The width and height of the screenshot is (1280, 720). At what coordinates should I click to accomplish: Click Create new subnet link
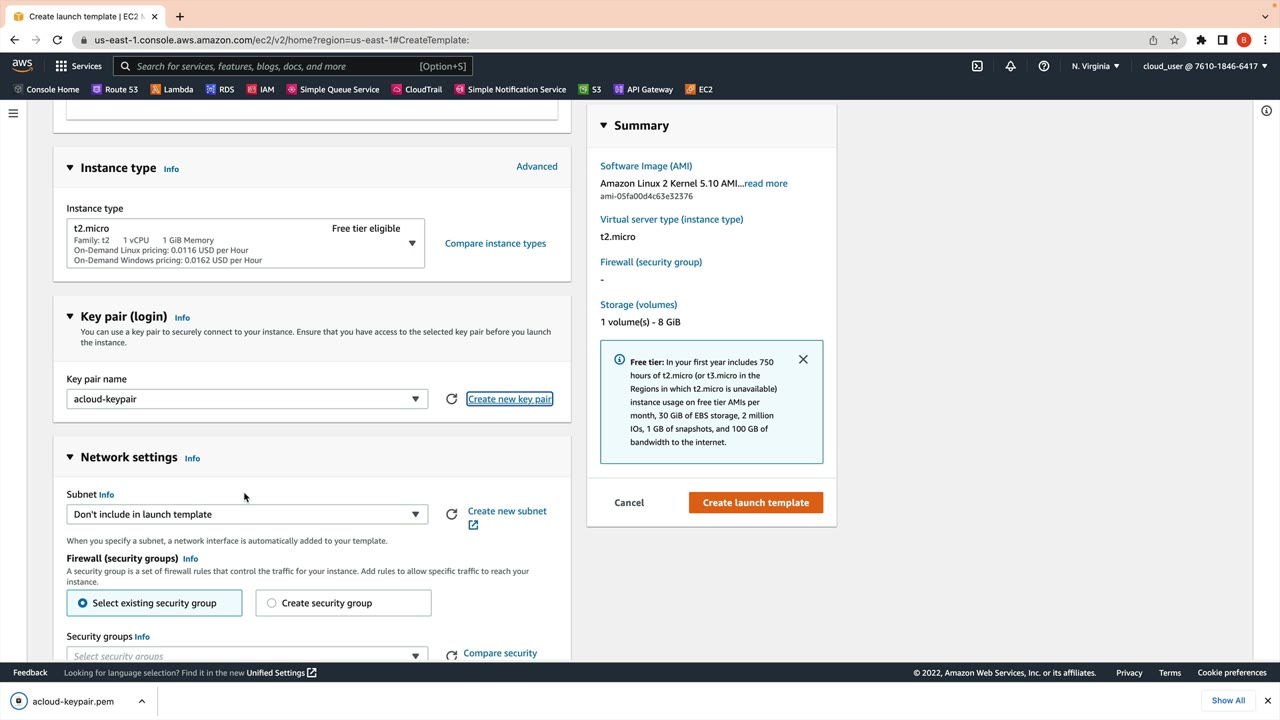click(x=507, y=512)
